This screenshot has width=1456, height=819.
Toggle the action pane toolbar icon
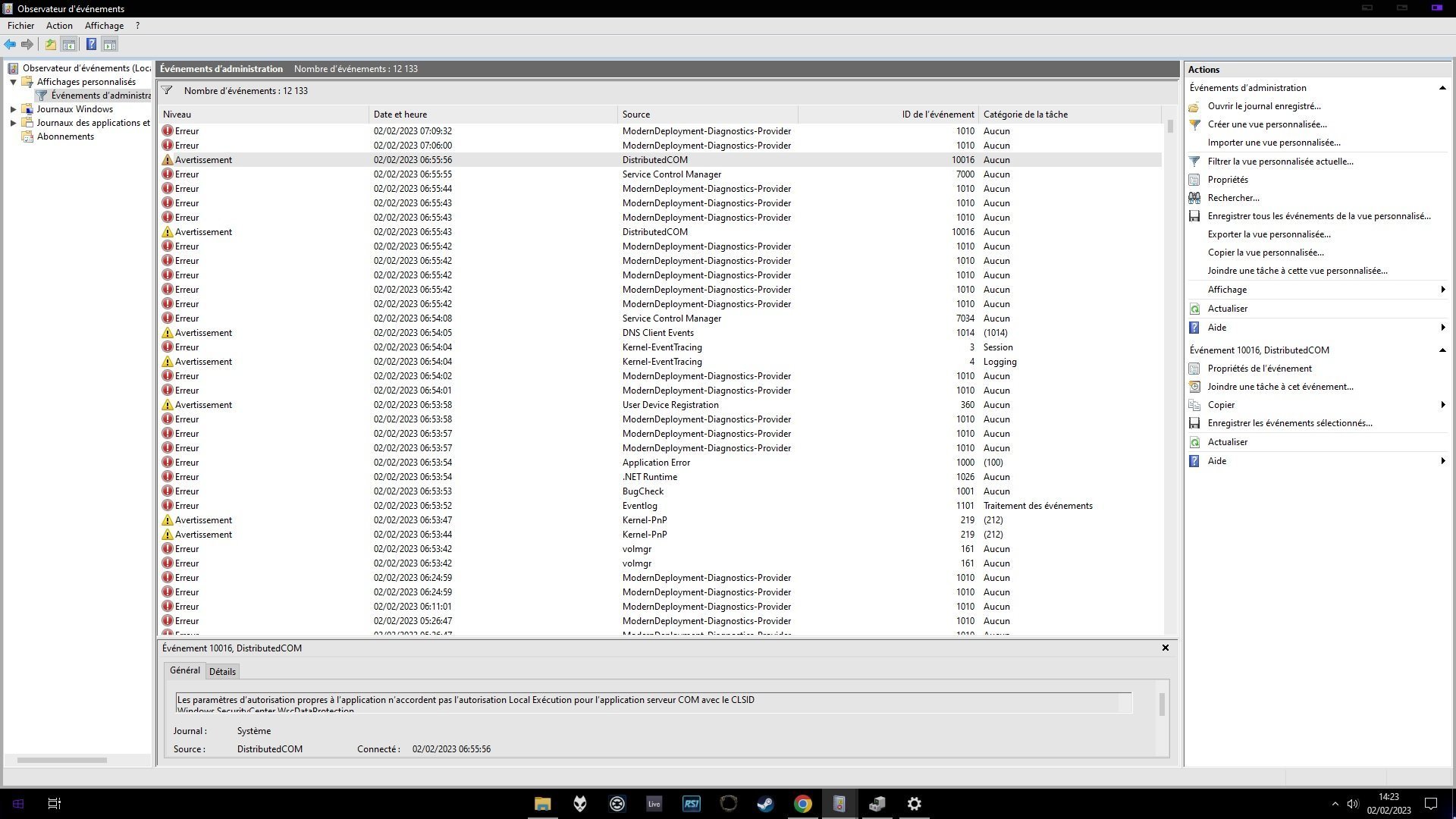[x=110, y=45]
